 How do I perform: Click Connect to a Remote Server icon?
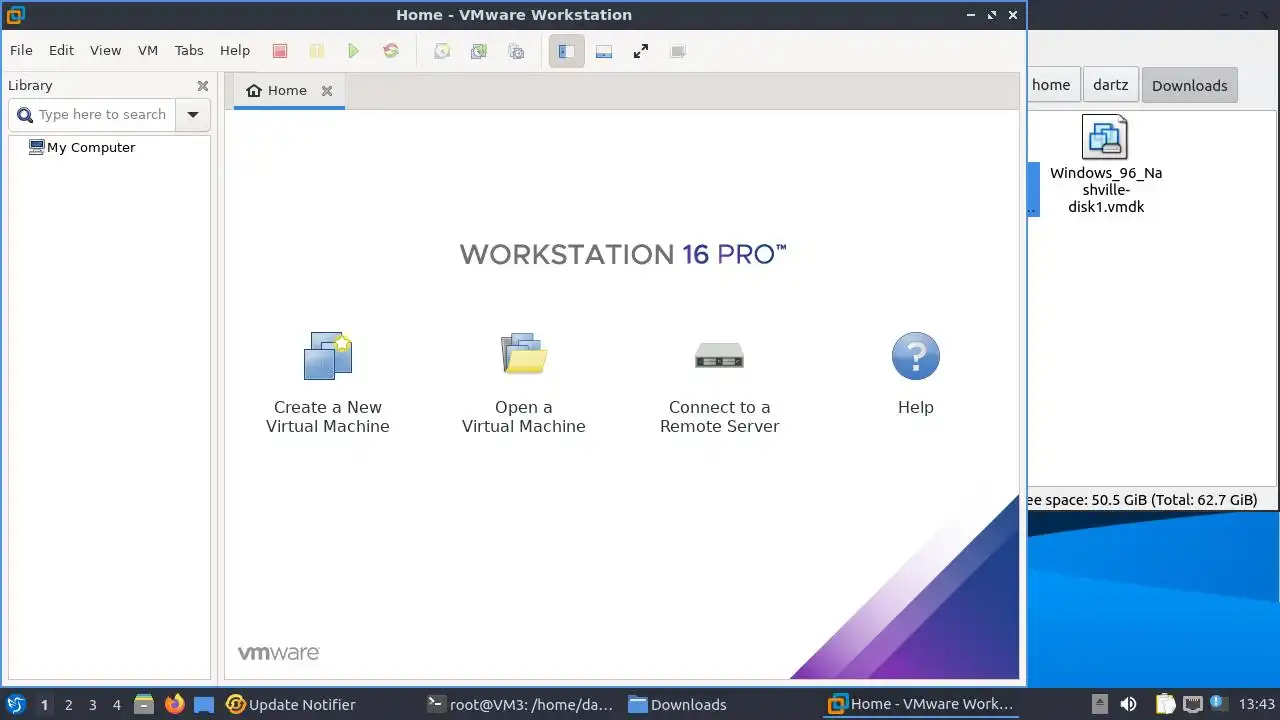coord(720,355)
